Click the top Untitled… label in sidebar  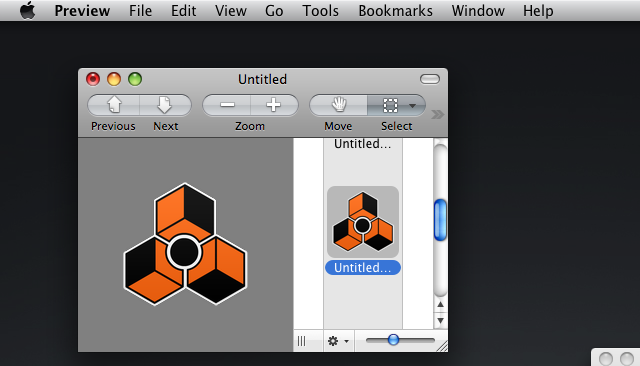[363, 144]
